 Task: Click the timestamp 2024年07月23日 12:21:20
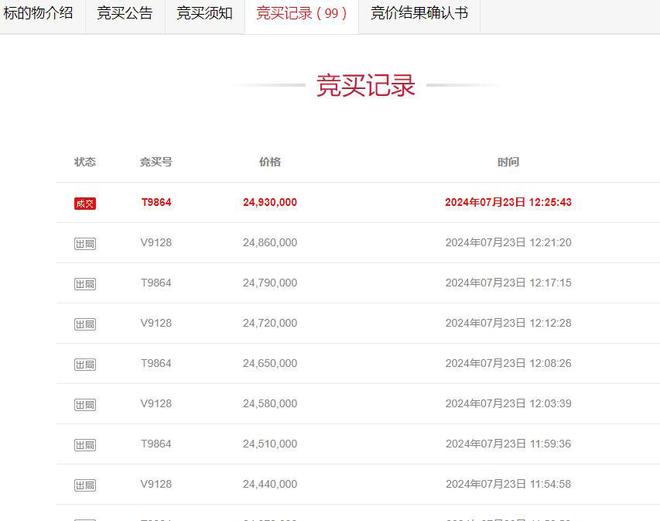(508, 242)
